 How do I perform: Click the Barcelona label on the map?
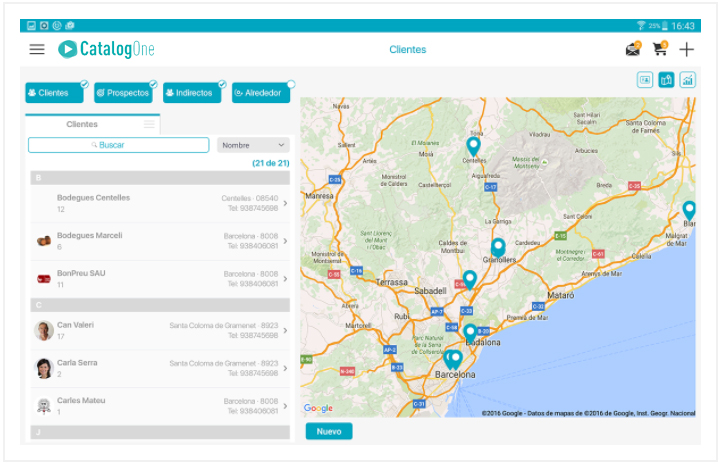(x=455, y=374)
